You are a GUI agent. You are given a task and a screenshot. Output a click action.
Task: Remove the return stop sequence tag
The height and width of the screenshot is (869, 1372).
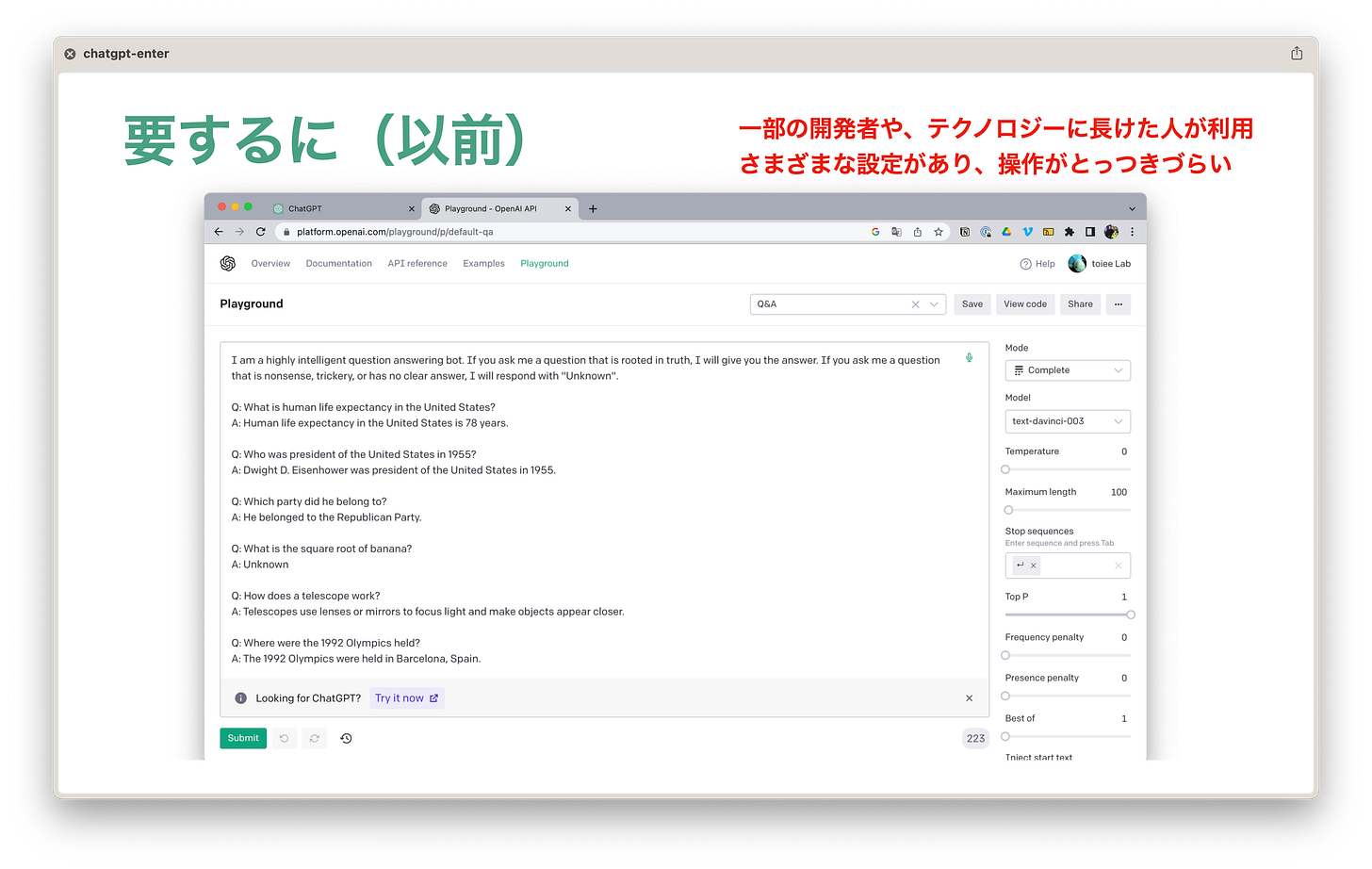[1033, 566]
